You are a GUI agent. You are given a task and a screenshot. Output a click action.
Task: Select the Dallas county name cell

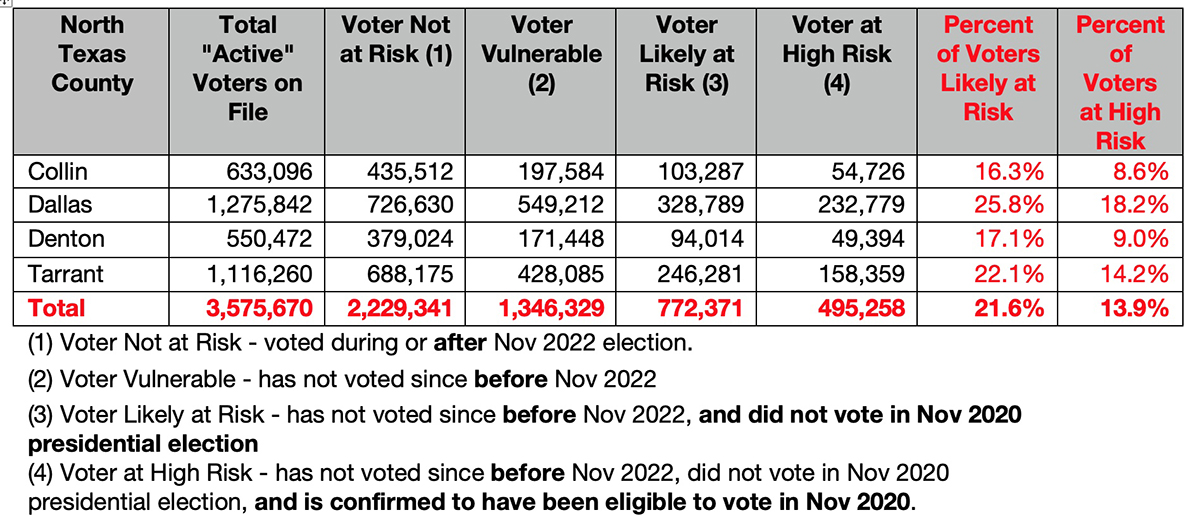tap(92, 205)
